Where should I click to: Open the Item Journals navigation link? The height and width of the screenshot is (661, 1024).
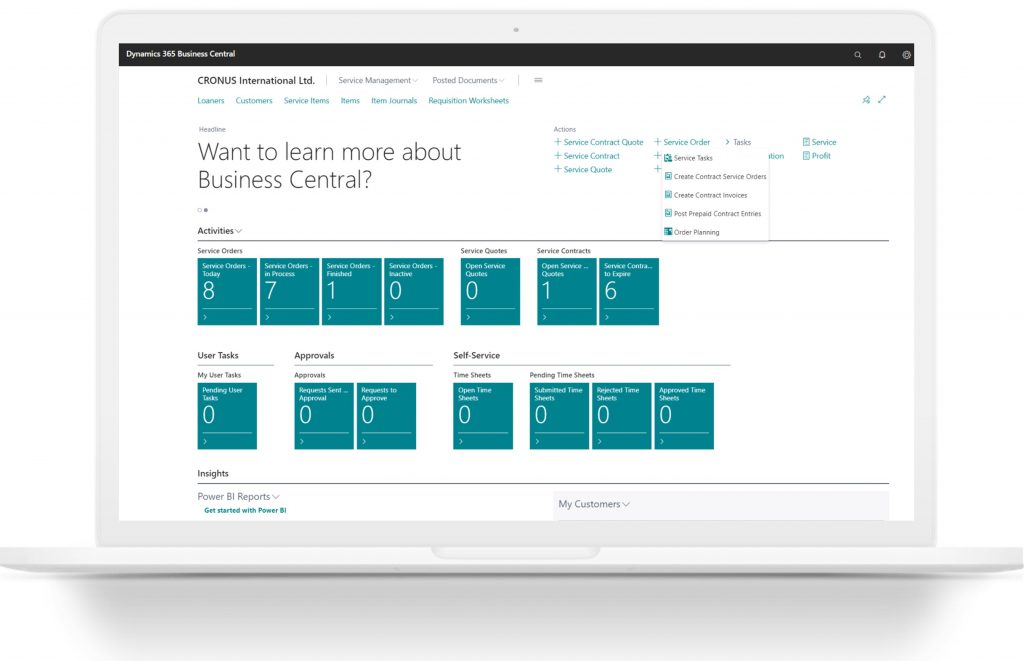point(394,101)
